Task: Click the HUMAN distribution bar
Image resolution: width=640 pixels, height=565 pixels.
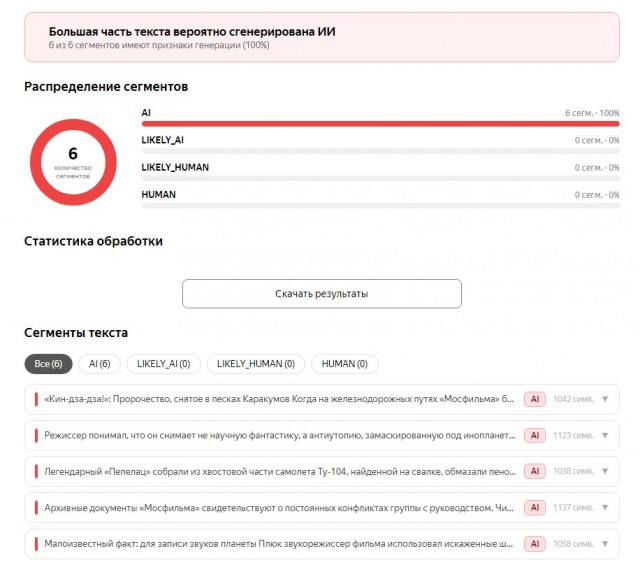Action: [x=380, y=206]
